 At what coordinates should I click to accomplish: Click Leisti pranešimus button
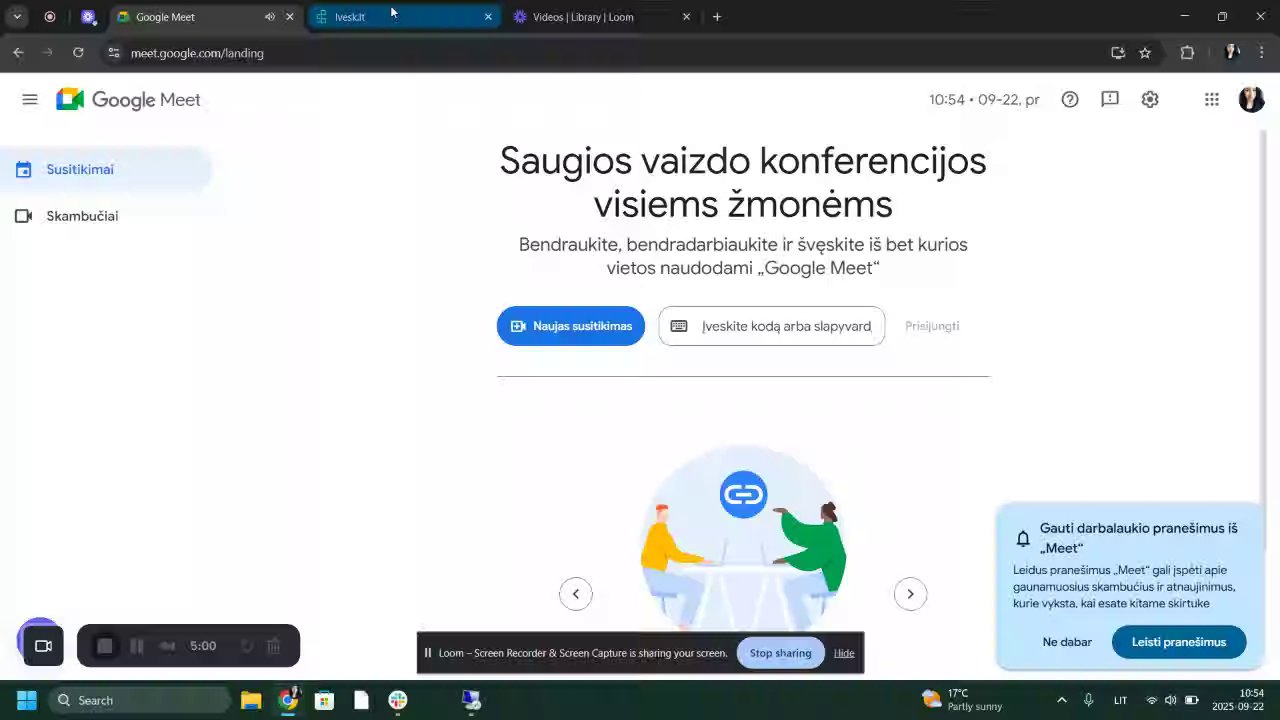[x=1179, y=642]
